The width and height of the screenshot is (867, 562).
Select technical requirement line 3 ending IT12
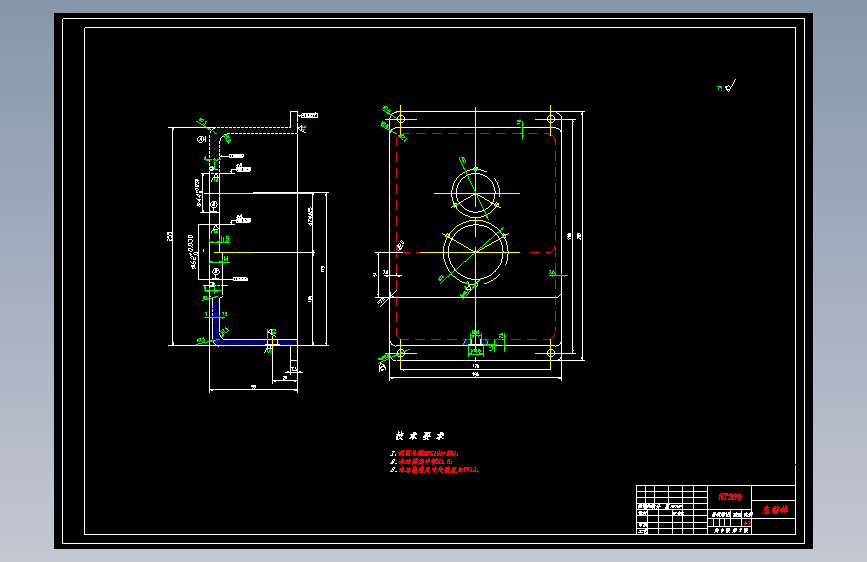click(439, 470)
